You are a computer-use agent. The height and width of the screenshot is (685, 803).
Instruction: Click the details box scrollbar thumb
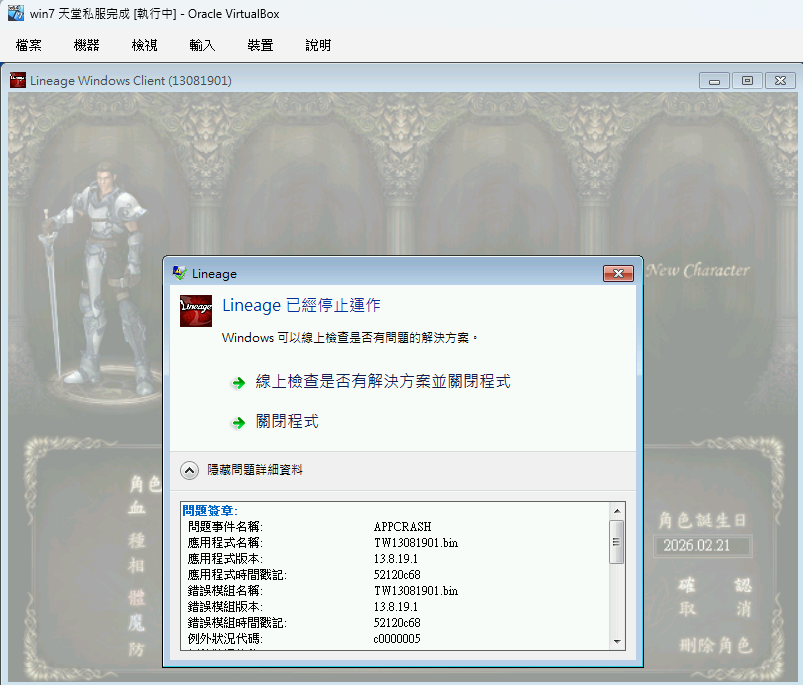[617, 542]
